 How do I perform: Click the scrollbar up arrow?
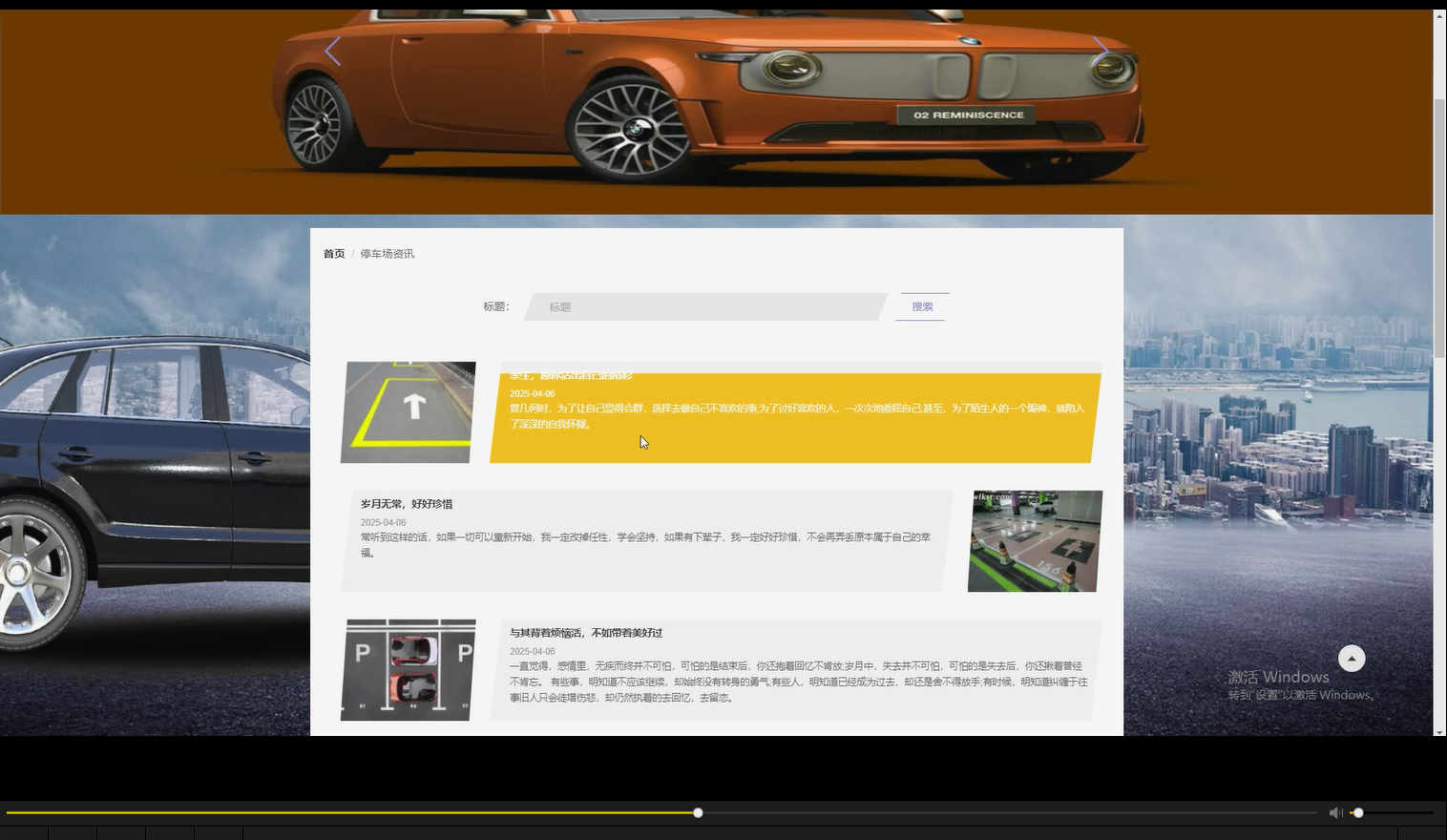pyautogui.click(x=1439, y=15)
